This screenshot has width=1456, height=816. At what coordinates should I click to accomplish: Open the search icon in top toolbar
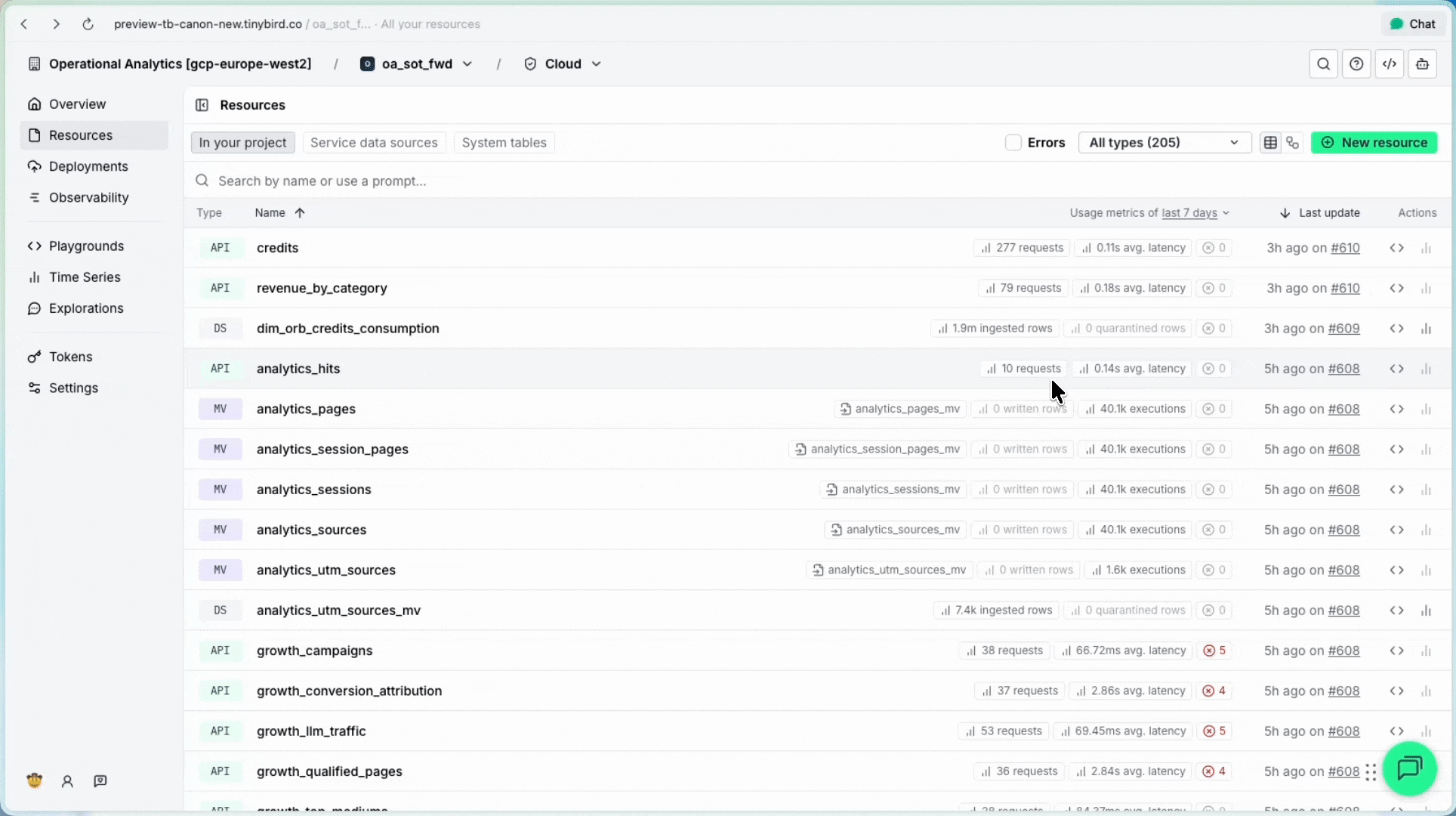click(1323, 63)
